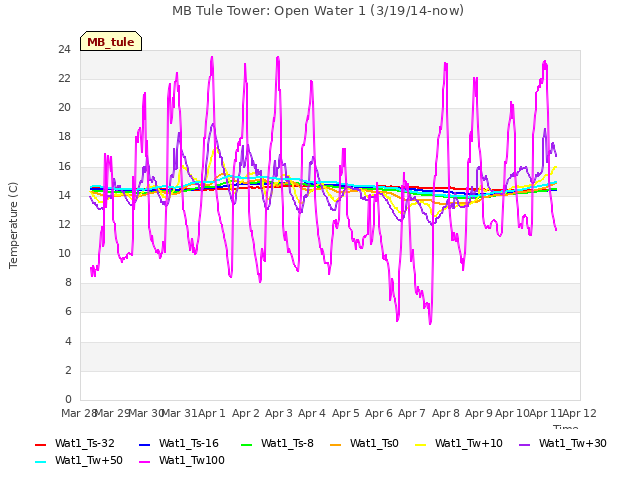The height and width of the screenshot is (480, 640).
Task: Select the Wat1_Ts-32 legend label
Action: [85, 444]
